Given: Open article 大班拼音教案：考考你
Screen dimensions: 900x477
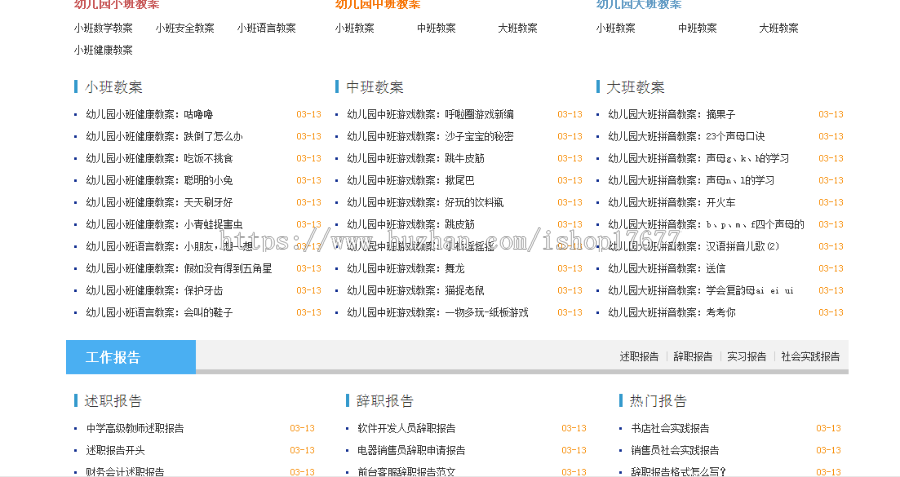Looking at the screenshot, I should (x=672, y=312).
